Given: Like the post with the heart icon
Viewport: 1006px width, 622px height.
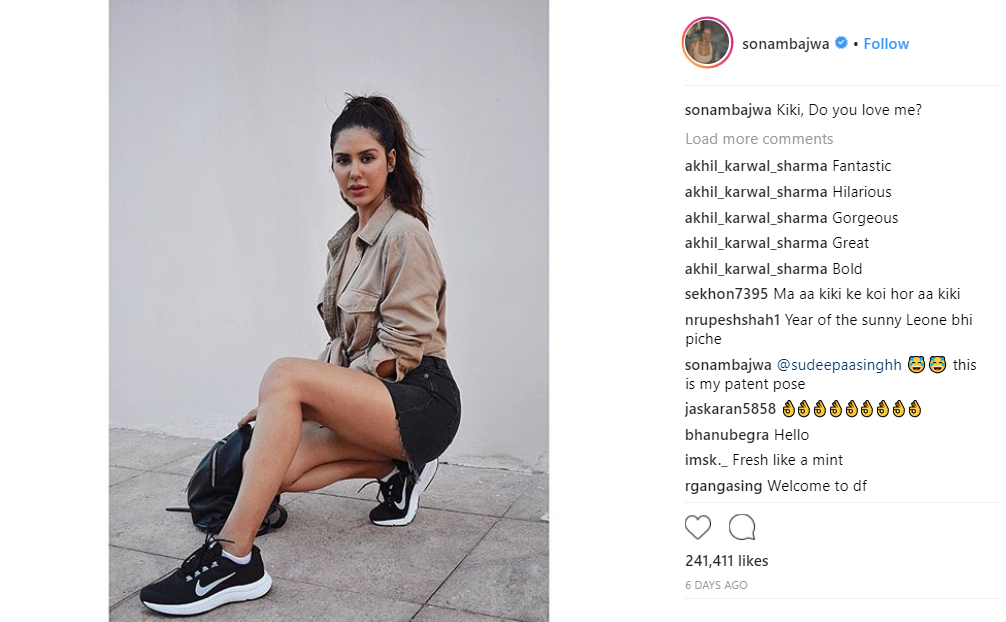Looking at the screenshot, I should pyautogui.click(x=697, y=527).
